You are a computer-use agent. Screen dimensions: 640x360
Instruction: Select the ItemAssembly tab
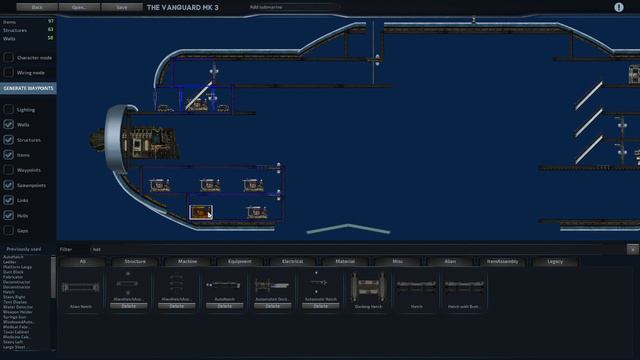tap(502, 261)
